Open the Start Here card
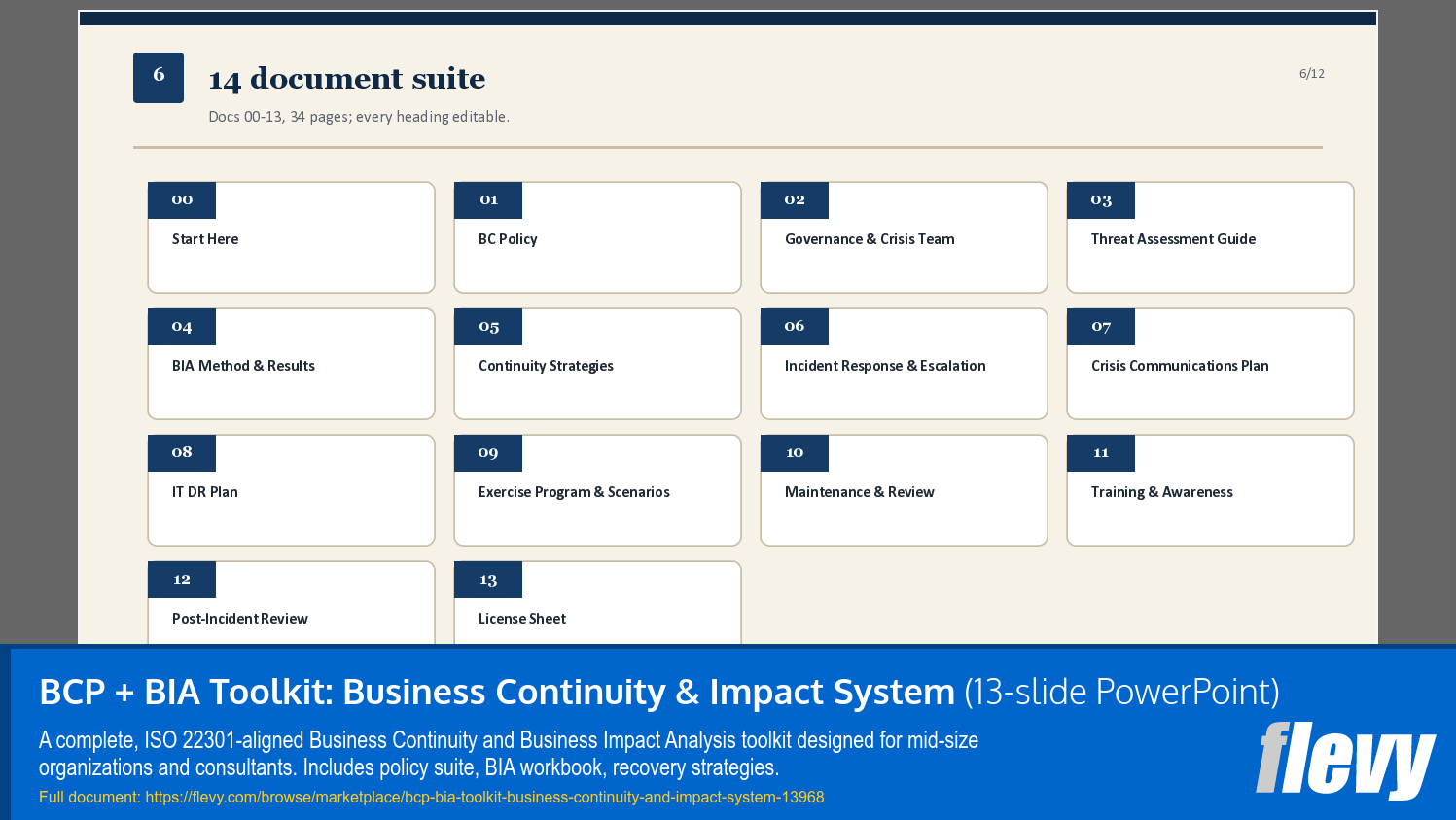 click(x=291, y=237)
